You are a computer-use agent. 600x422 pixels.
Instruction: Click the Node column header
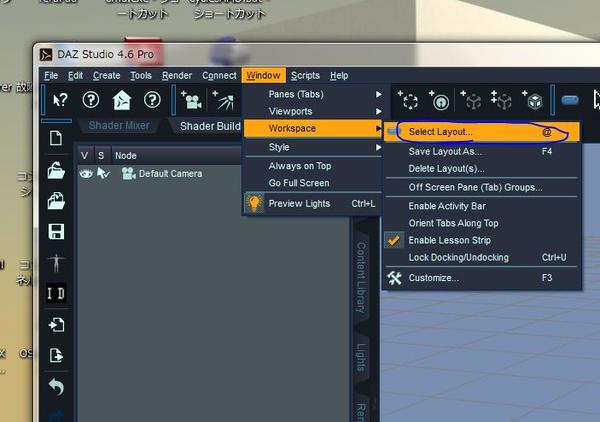point(176,156)
